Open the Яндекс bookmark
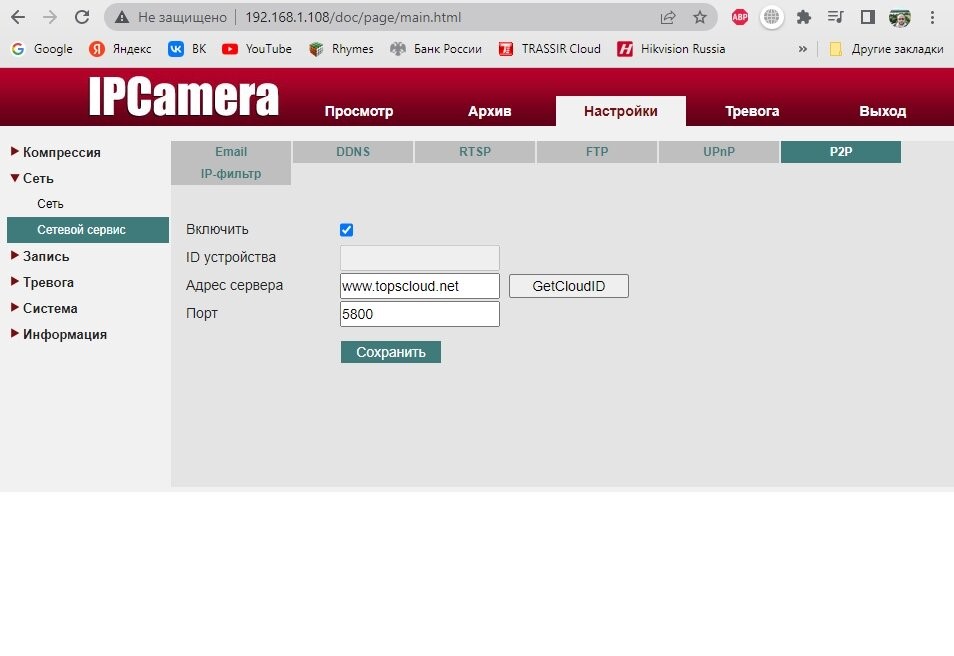This screenshot has width=954, height=656. (120, 49)
